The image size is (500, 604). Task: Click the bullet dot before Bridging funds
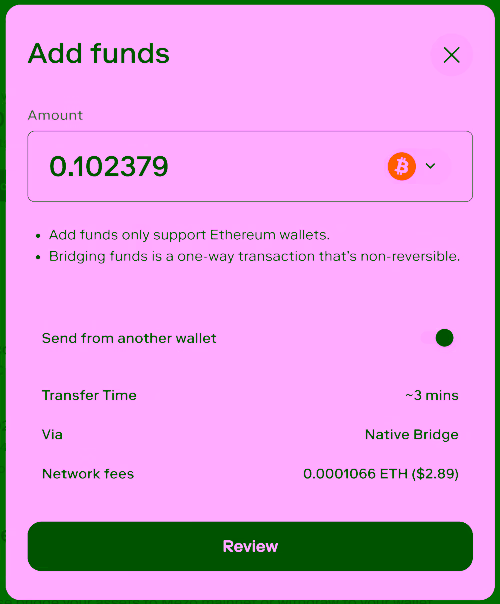click(x=38, y=257)
